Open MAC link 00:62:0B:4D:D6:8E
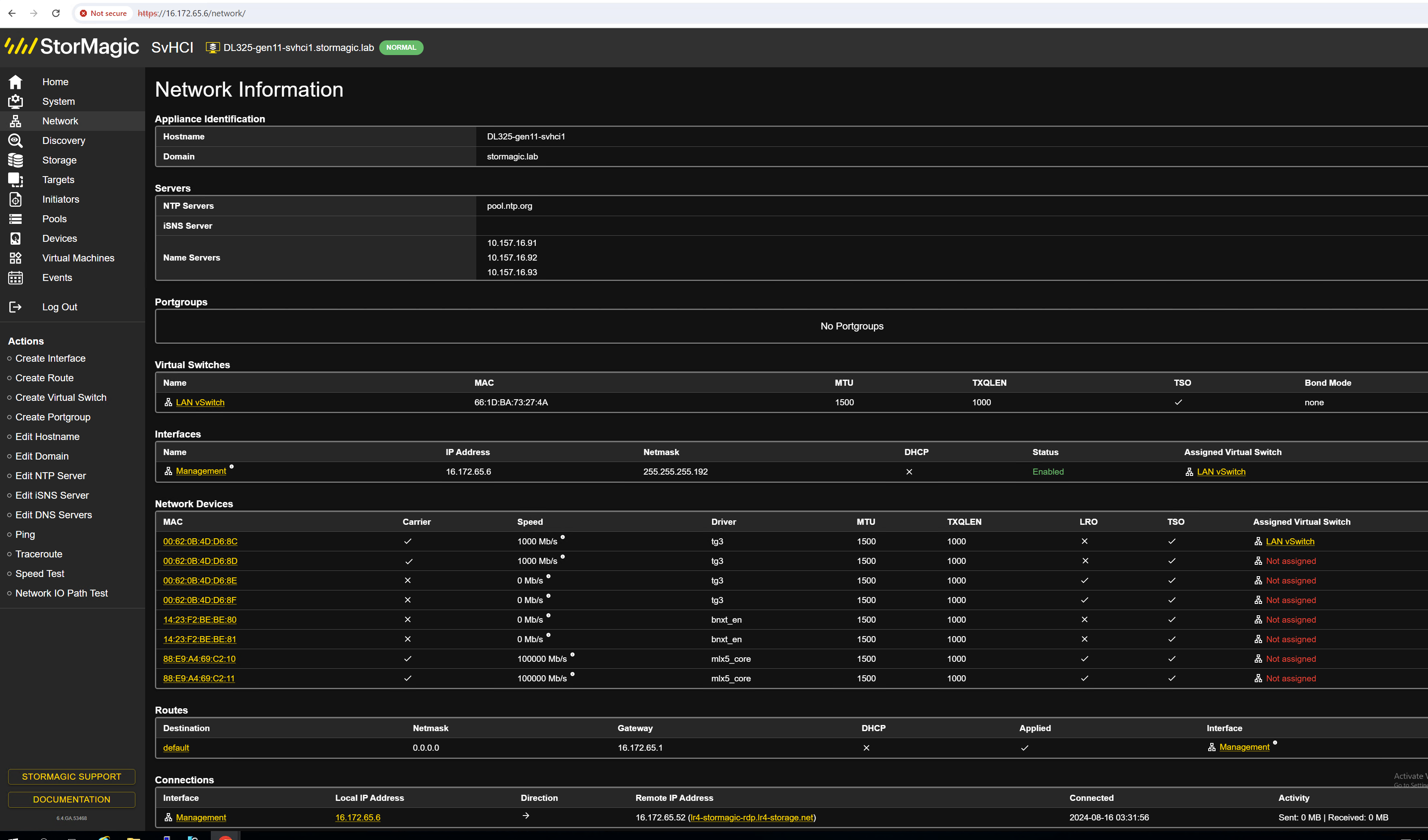Image resolution: width=1428 pixels, height=840 pixels. coord(200,580)
